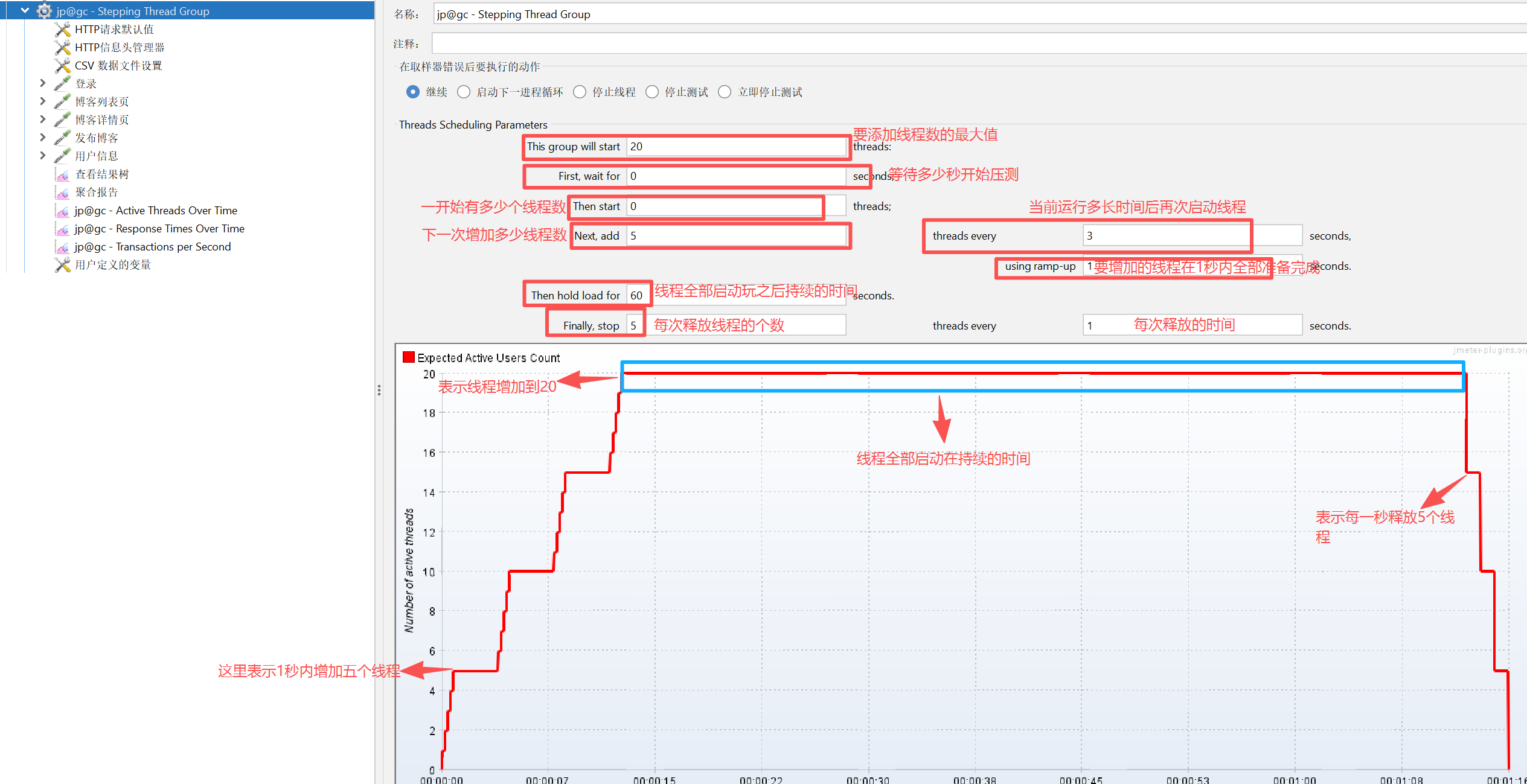The width and height of the screenshot is (1527, 784).
Task: Open the HTTP信息头管理器 element
Action: click(119, 47)
